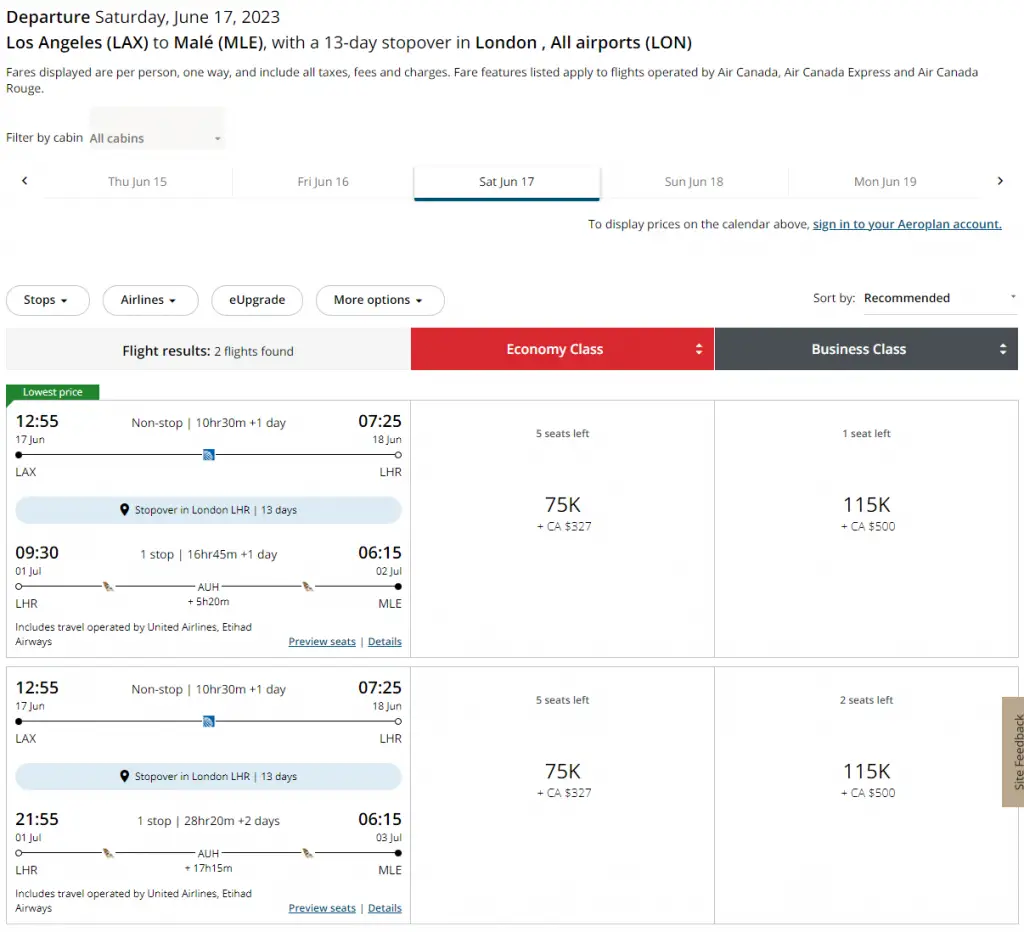The image size is (1024, 932).
Task: Expand the Stops filter dropdown
Action: point(47,300)
